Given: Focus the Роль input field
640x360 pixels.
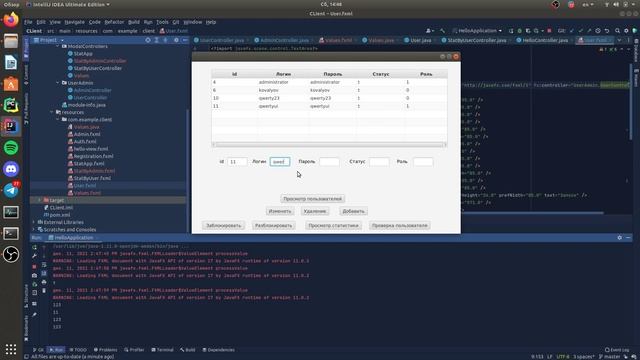Looking at the screenshot, I should click(423, 162).
